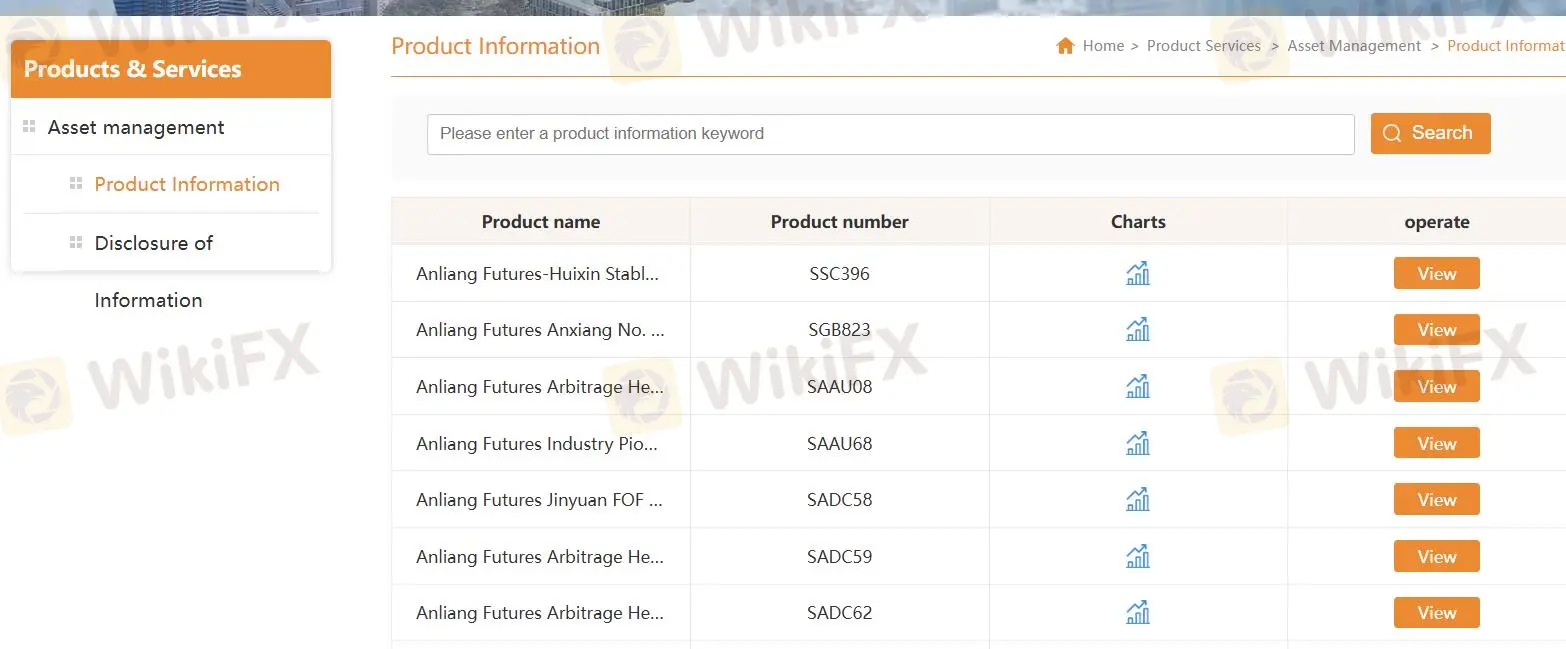This screenshot has width=1566, height=649.
Task: Open the chart for product SADC59
Action: tap(1137, 556)
